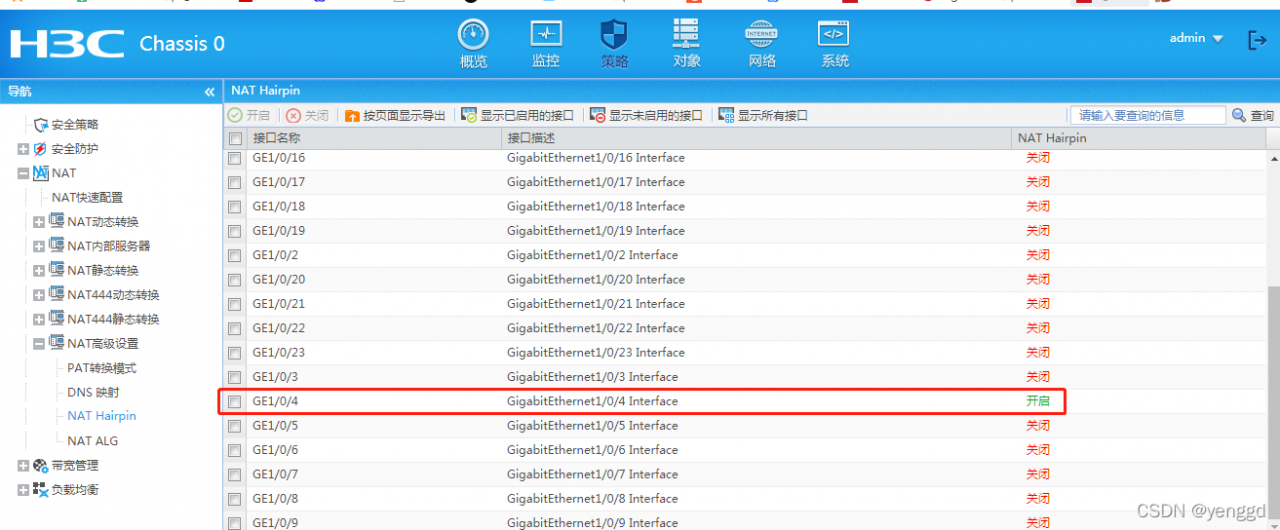
Task: Expand the 安全防护 tree node
Action: click(x=23, y=149)
